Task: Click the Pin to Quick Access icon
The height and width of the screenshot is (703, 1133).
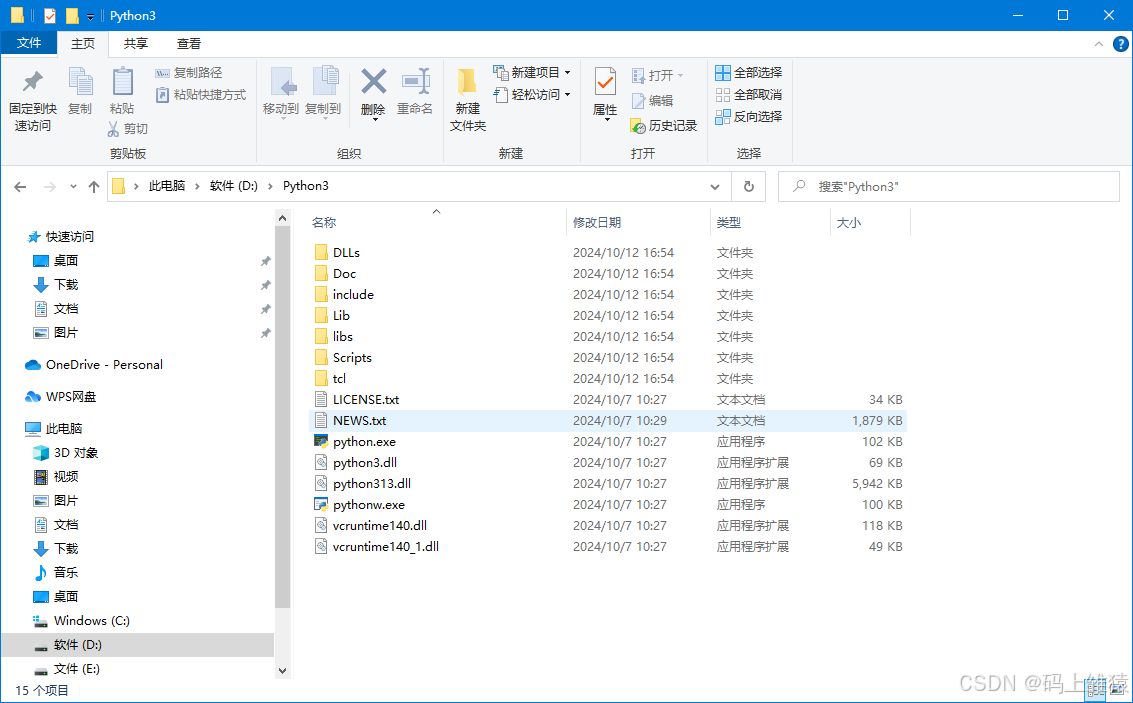Action: click(x=33, y=81)
